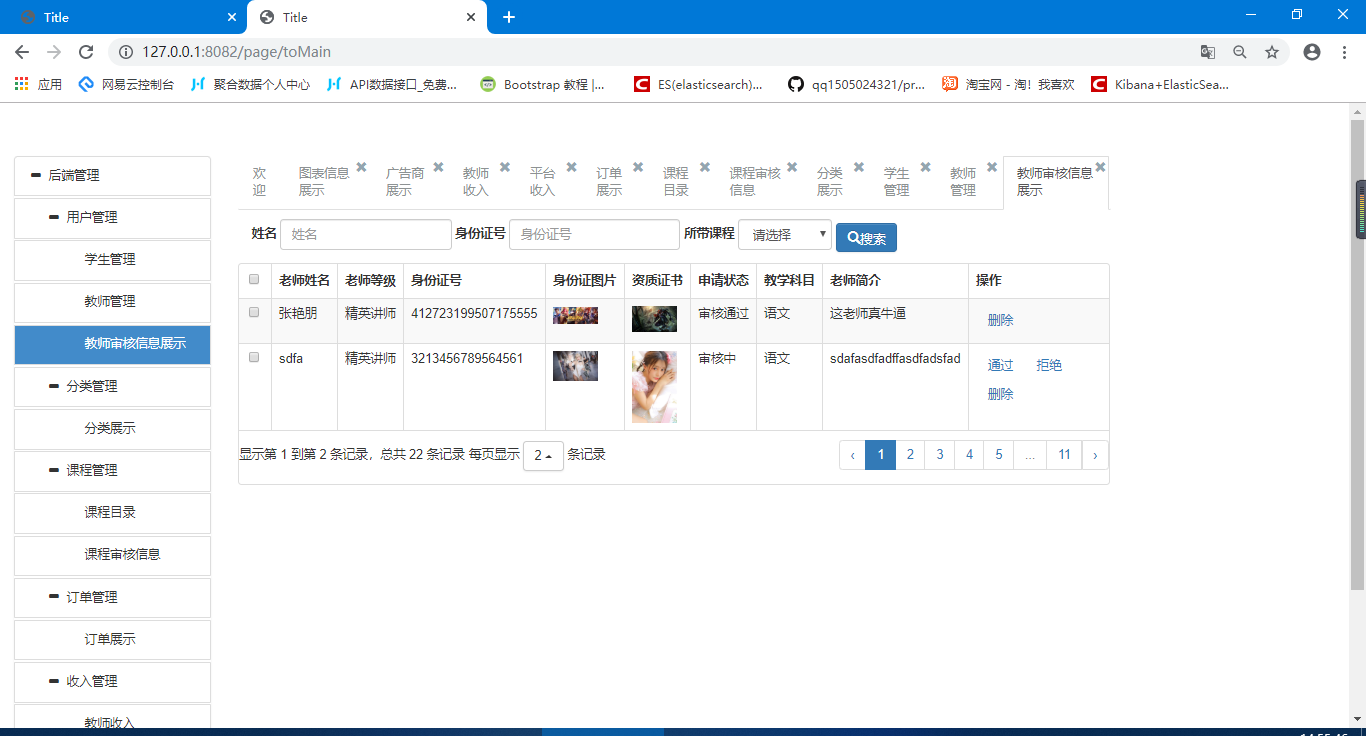This screenshot has height=736, width=1366.
Task: Switch to the 课程审核信息 tab
Action: click(x=755, y=182)
